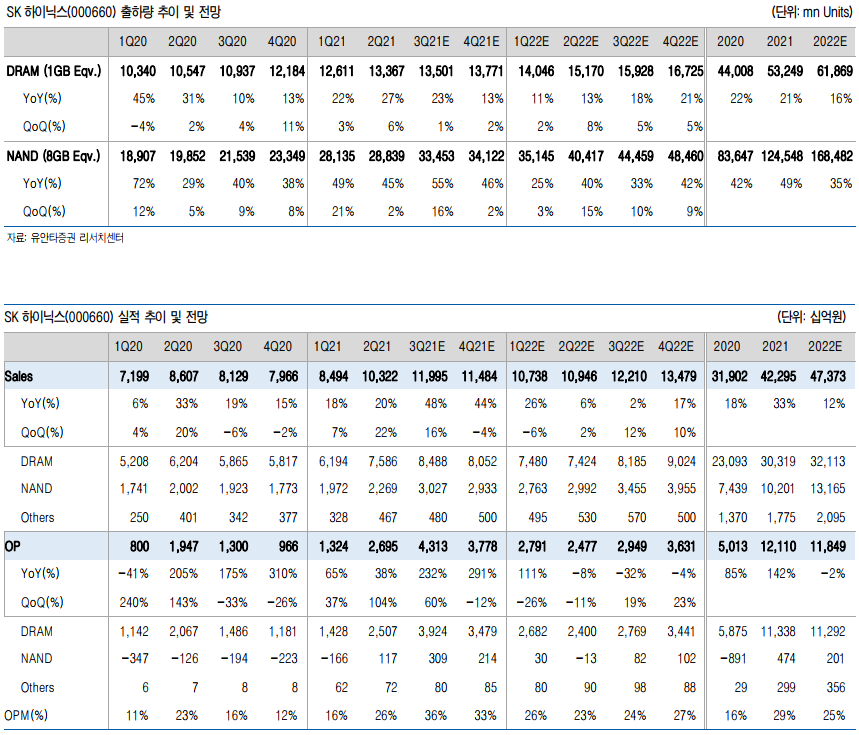Click DRAM shipment value 10,340
The width and height of the screenshot is (859, 735).
(138, 71)
